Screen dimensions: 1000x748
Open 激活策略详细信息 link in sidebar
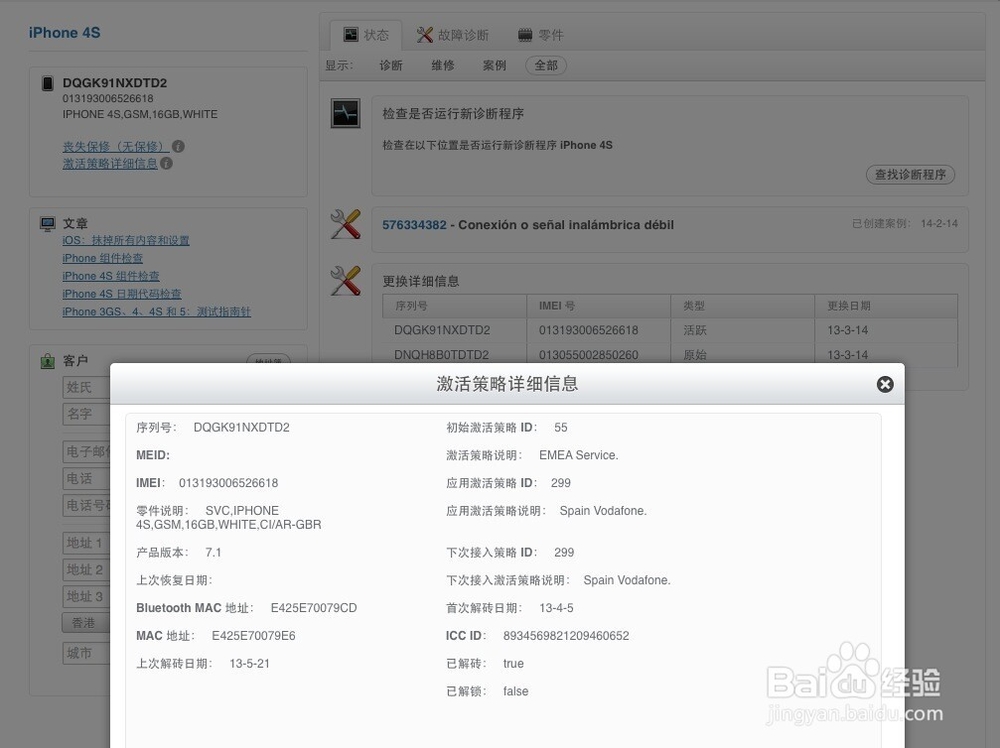110,163
